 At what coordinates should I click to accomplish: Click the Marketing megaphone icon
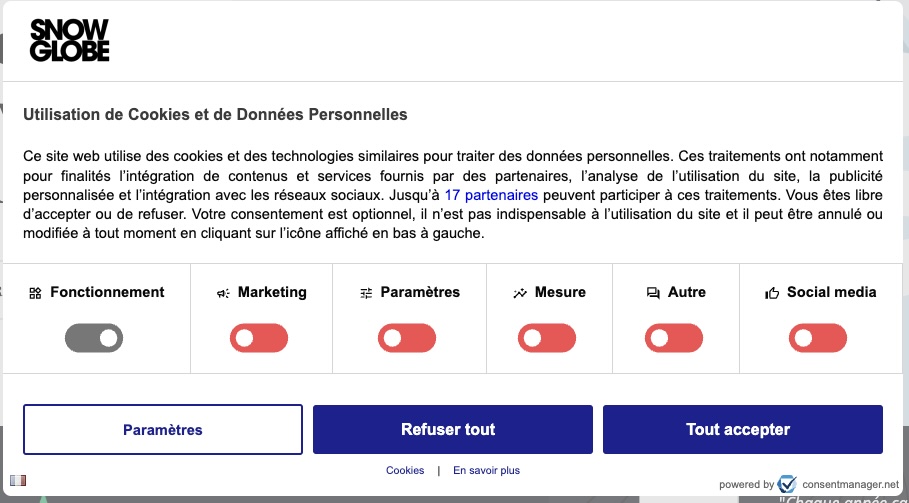pos(223,294)
